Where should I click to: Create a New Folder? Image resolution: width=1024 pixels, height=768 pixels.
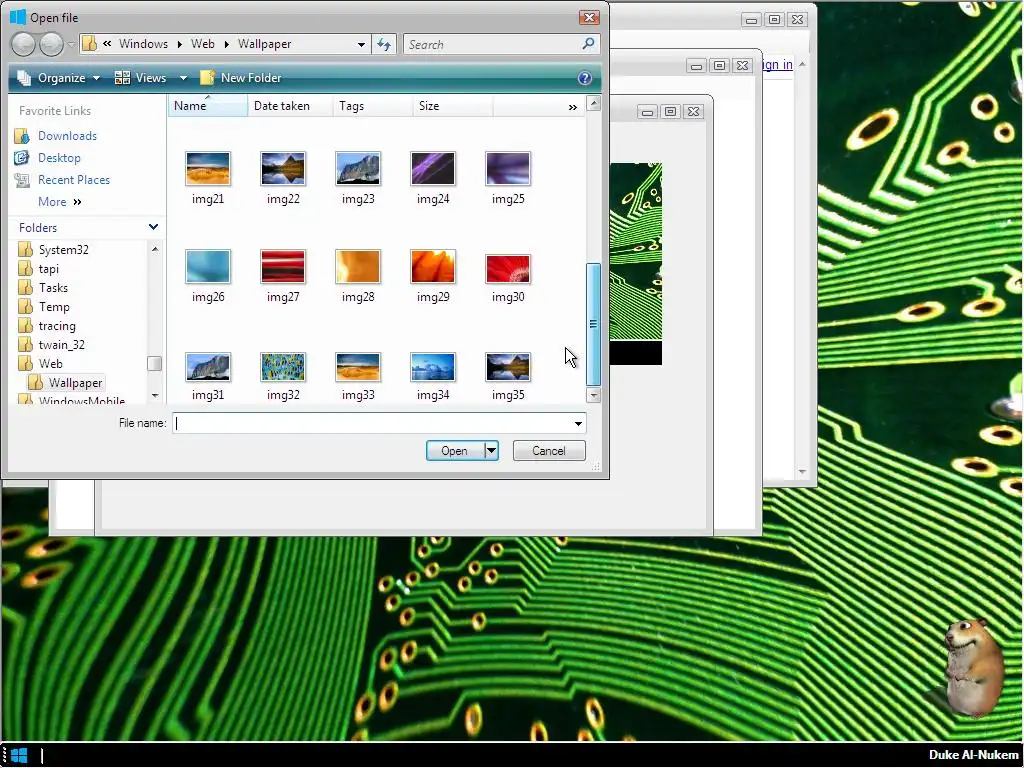pos(240,78)
